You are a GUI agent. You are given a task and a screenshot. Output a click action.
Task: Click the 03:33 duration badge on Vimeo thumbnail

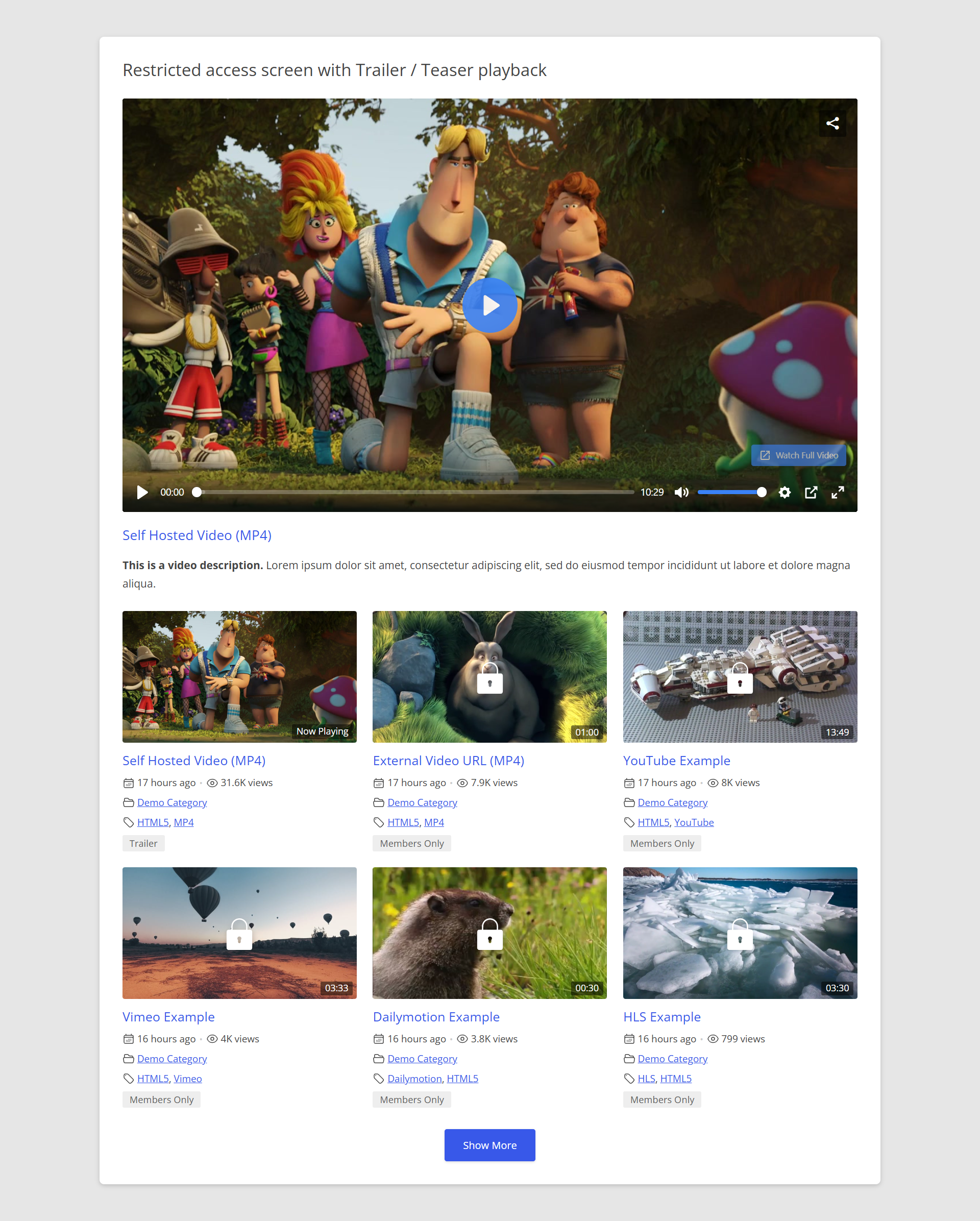(x=336, y=988)
